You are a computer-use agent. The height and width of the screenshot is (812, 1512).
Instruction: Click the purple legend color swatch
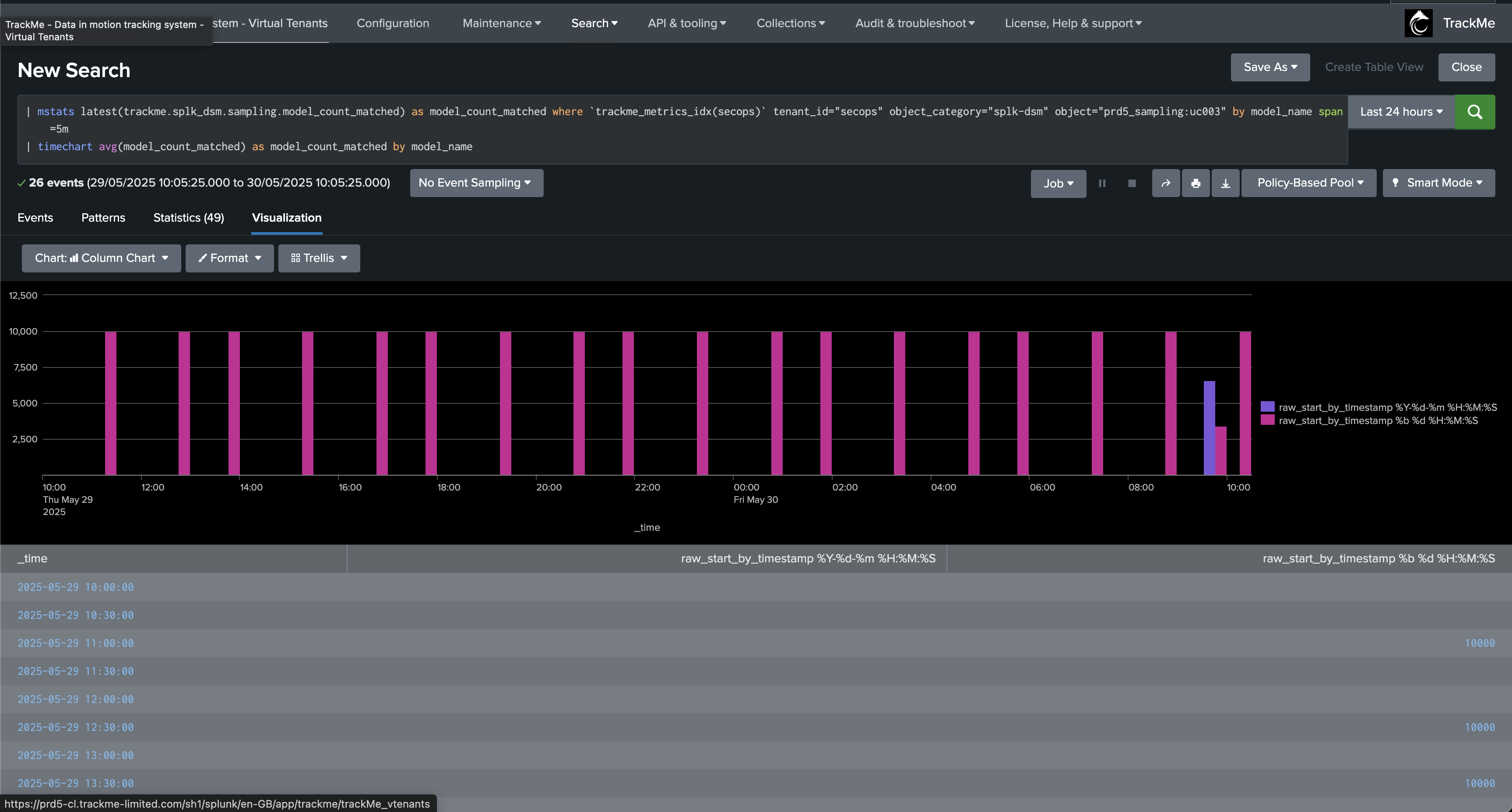pyautogui.click(x=1267, y=407)
